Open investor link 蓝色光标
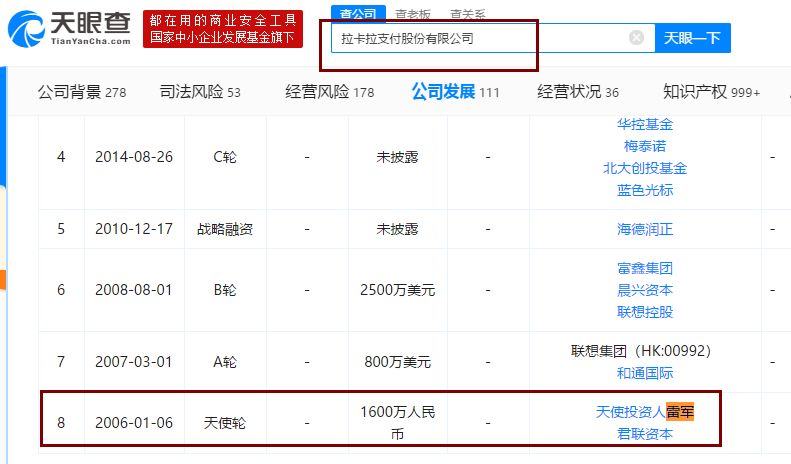 tap(645, 190)
